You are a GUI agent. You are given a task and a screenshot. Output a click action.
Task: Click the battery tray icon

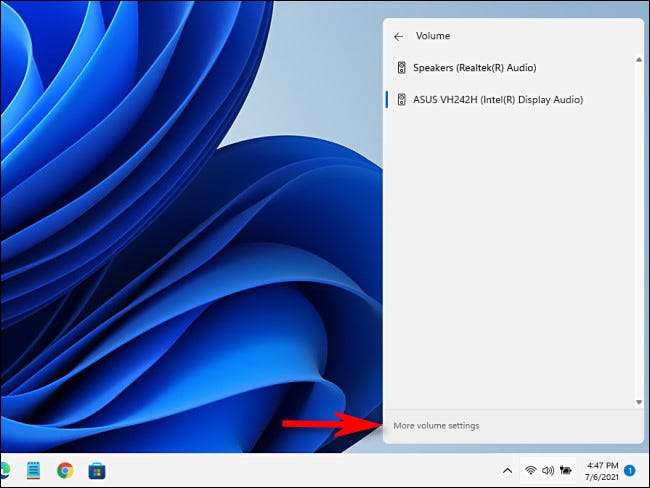pyautogui.click(x=565, y=470)
